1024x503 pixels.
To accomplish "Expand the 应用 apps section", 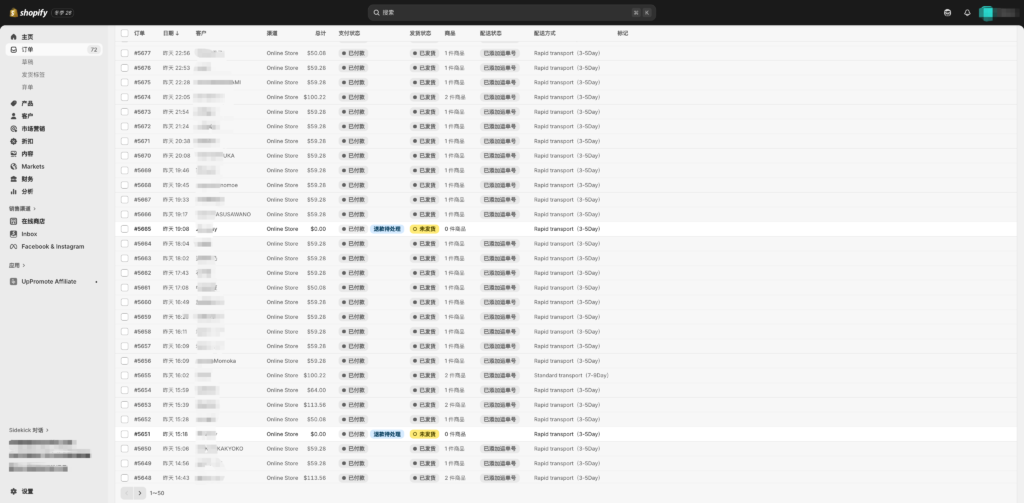I will pos(17,266).
